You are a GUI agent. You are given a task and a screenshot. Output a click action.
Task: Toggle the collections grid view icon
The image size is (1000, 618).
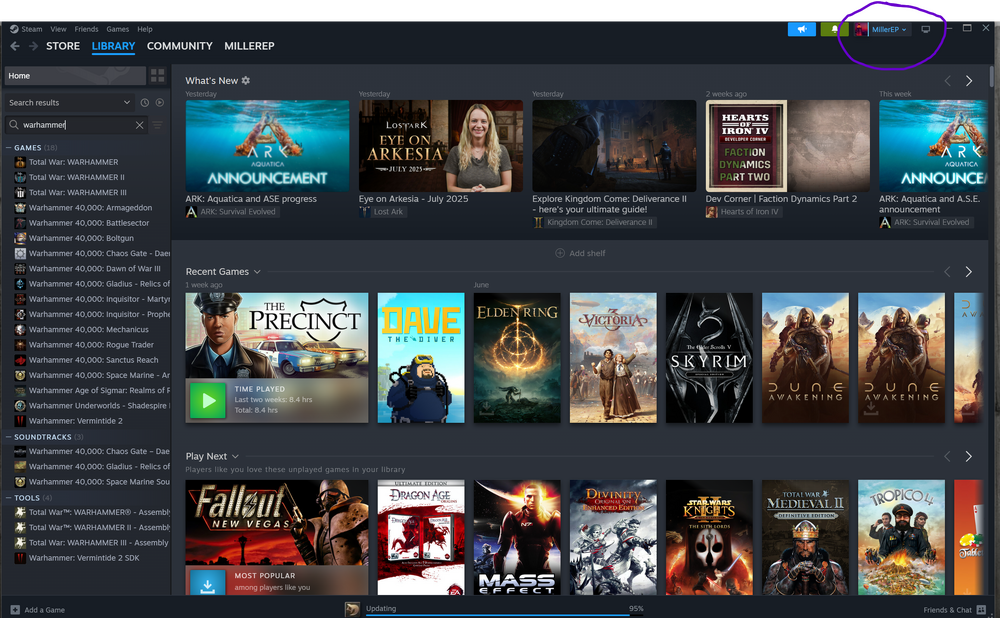pos(157,76)
